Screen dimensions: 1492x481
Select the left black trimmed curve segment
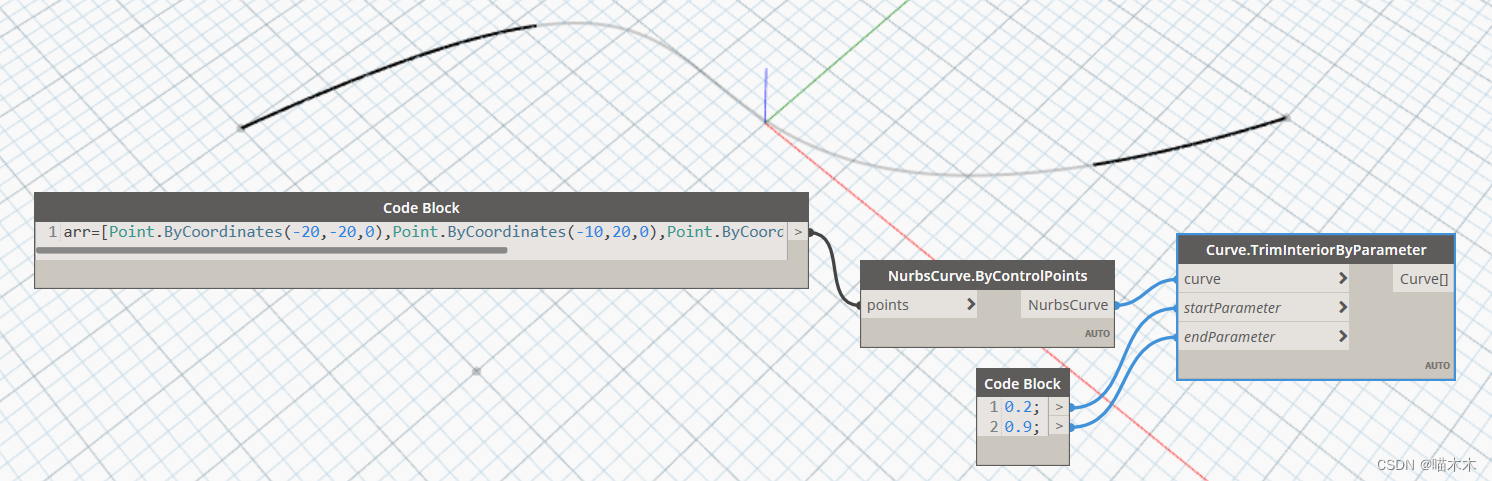click(385, 68)
